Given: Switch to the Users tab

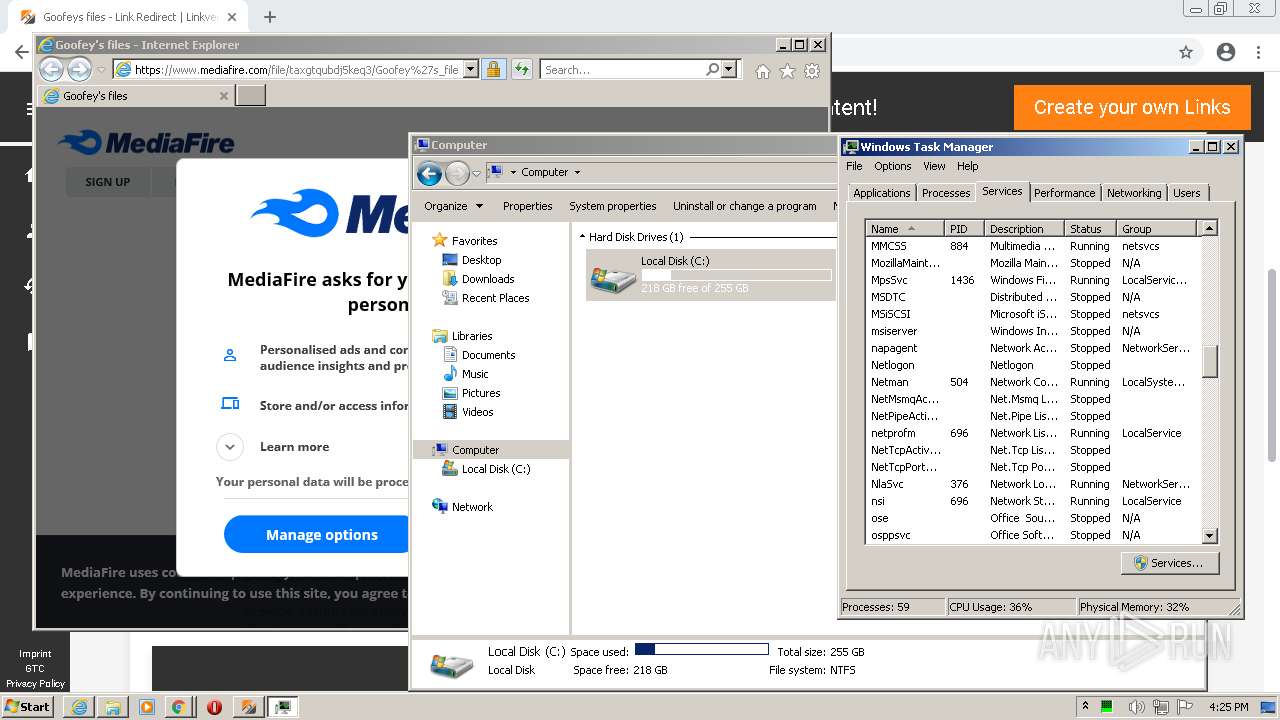Looking at the screenshot, I should (x=1187, y=193).
